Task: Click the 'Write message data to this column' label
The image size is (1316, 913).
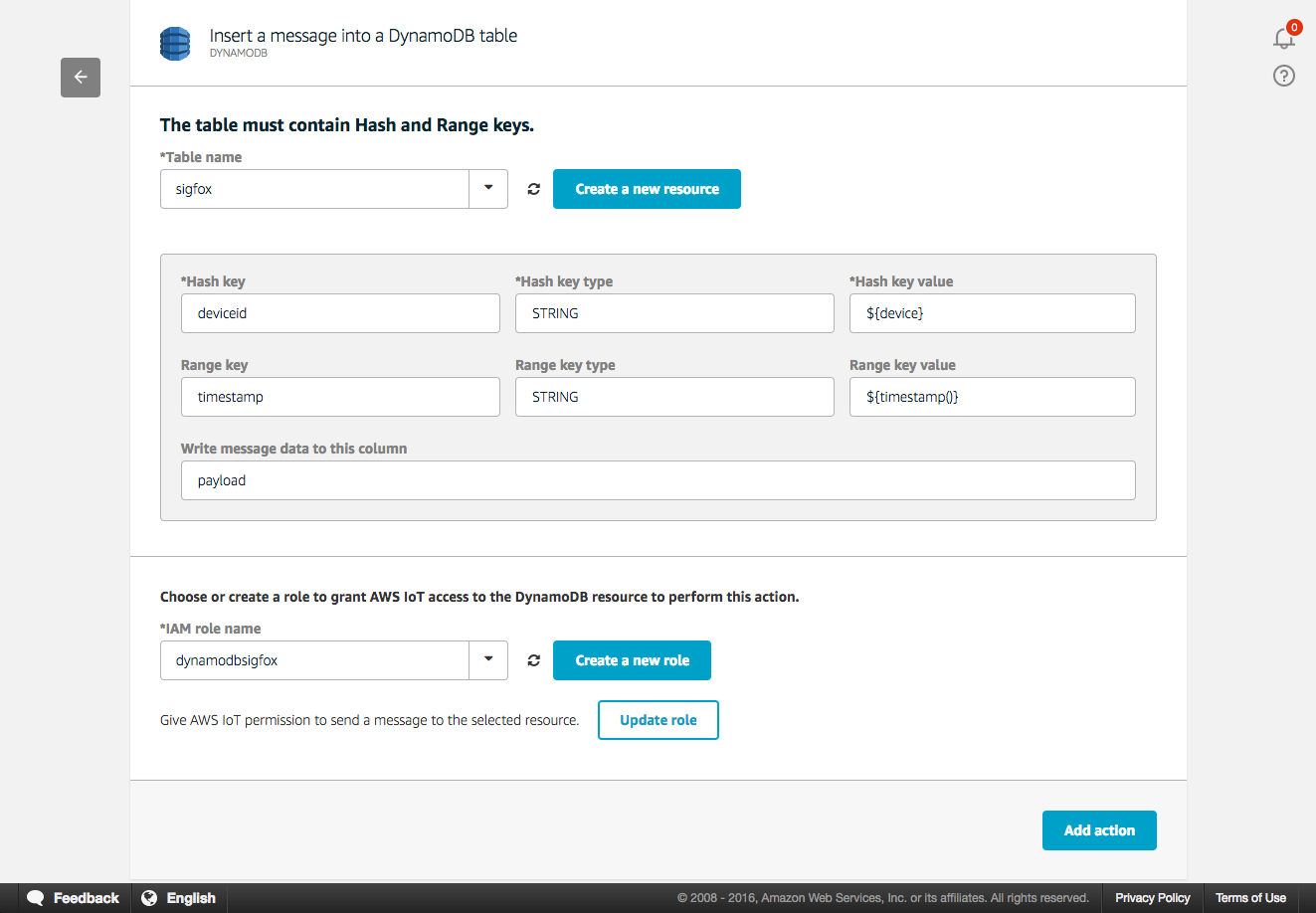Action: (x=293, y=449)
